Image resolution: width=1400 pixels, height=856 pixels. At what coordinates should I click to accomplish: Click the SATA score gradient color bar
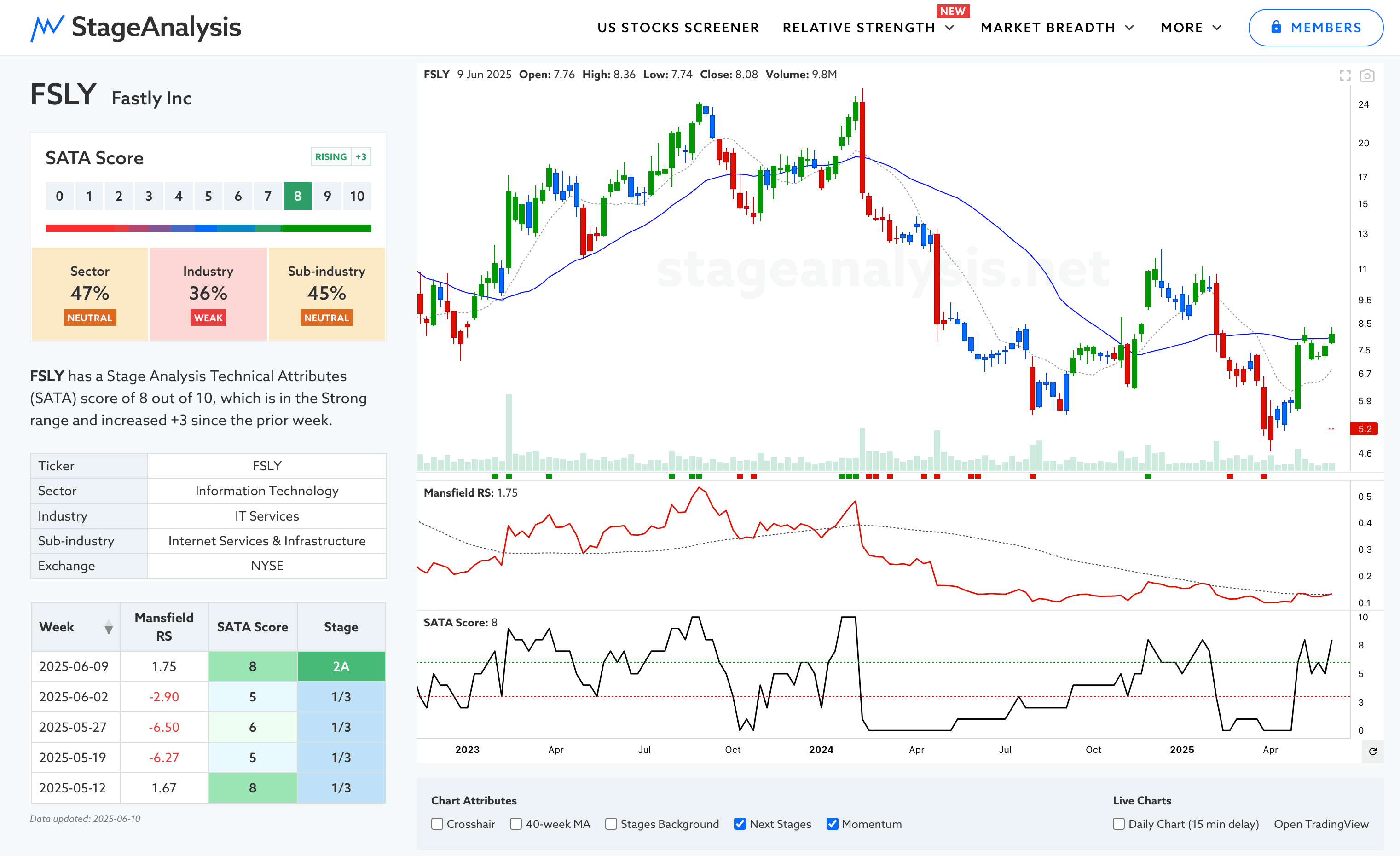click(x=208, y=228)
